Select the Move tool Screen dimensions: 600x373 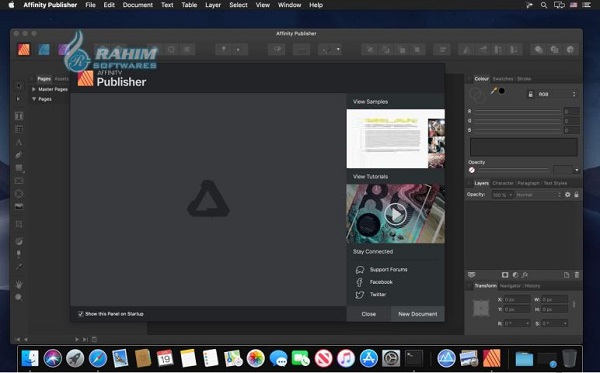pos(19,85)
